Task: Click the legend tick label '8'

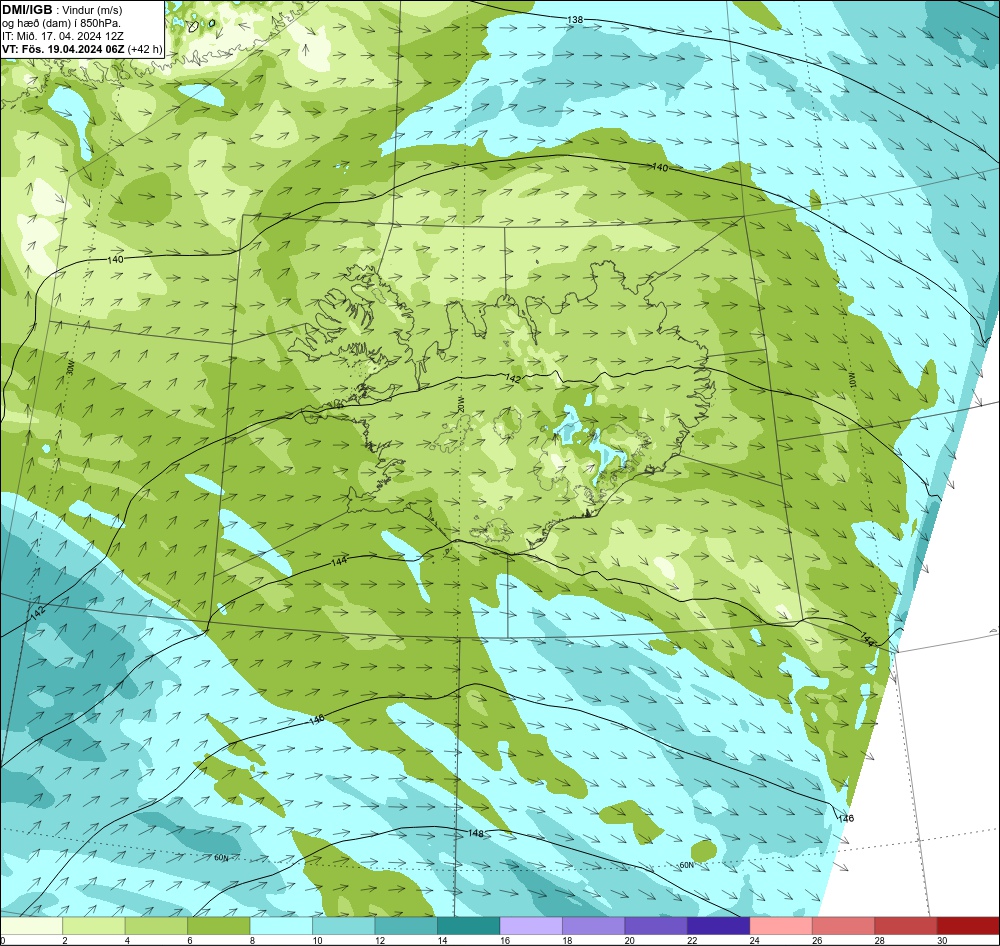Action: coord(253,940)
